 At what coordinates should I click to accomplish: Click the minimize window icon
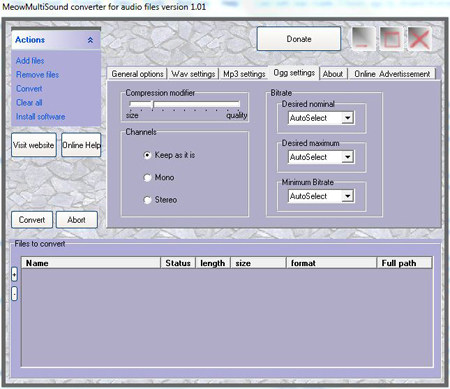coord(364,39)
